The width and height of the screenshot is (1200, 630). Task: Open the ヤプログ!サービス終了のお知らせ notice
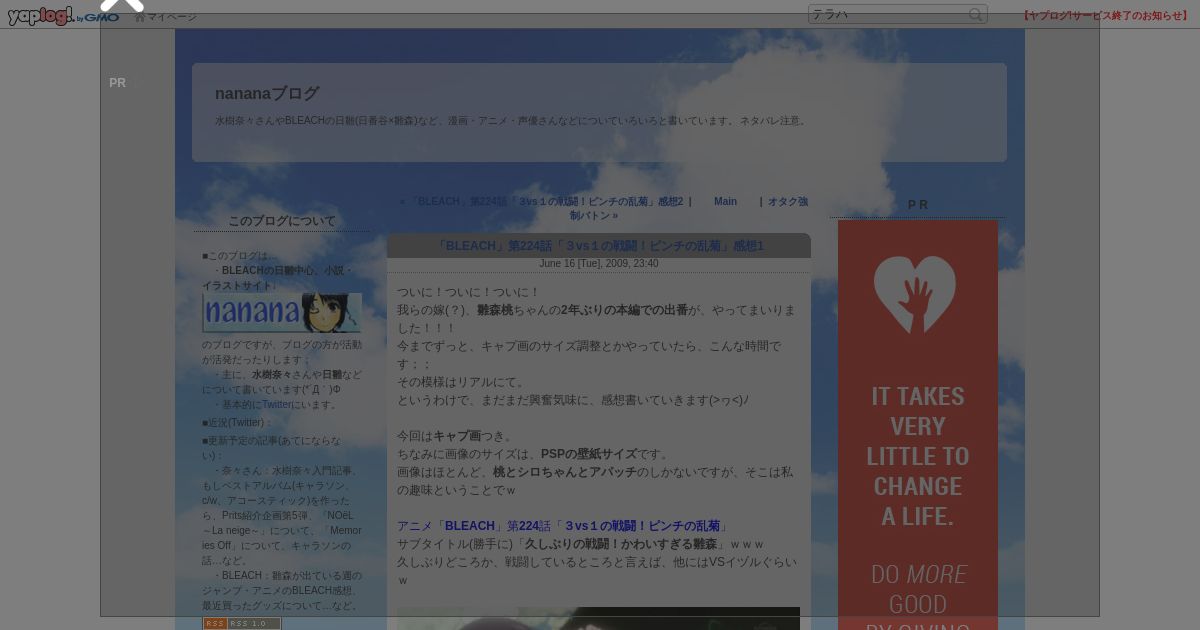click(x=1106, y=15)
